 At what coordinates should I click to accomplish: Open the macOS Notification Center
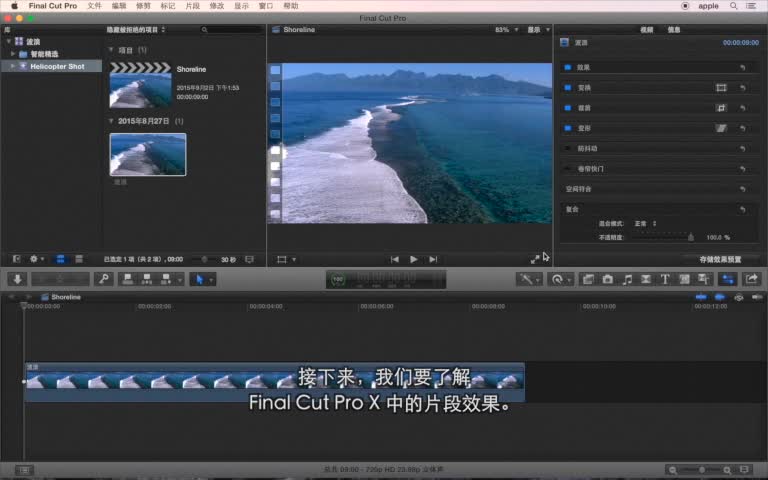click(x=751, y=6)
